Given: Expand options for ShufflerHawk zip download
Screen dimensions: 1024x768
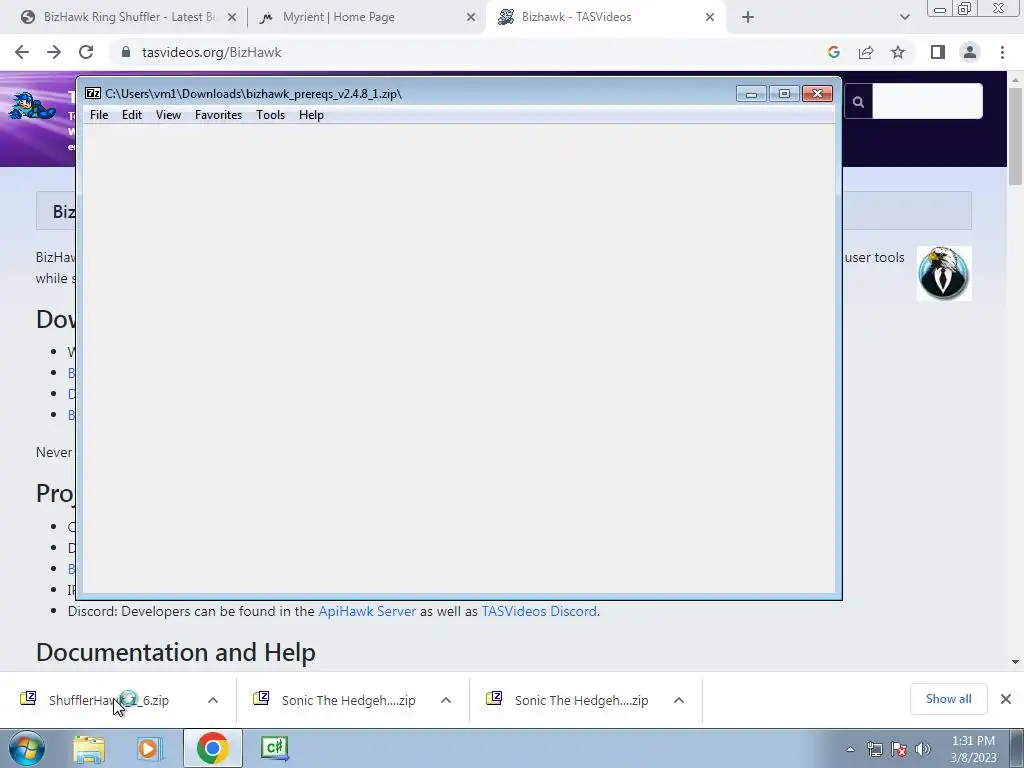Looking at the screenshot, I should point(213,700).
